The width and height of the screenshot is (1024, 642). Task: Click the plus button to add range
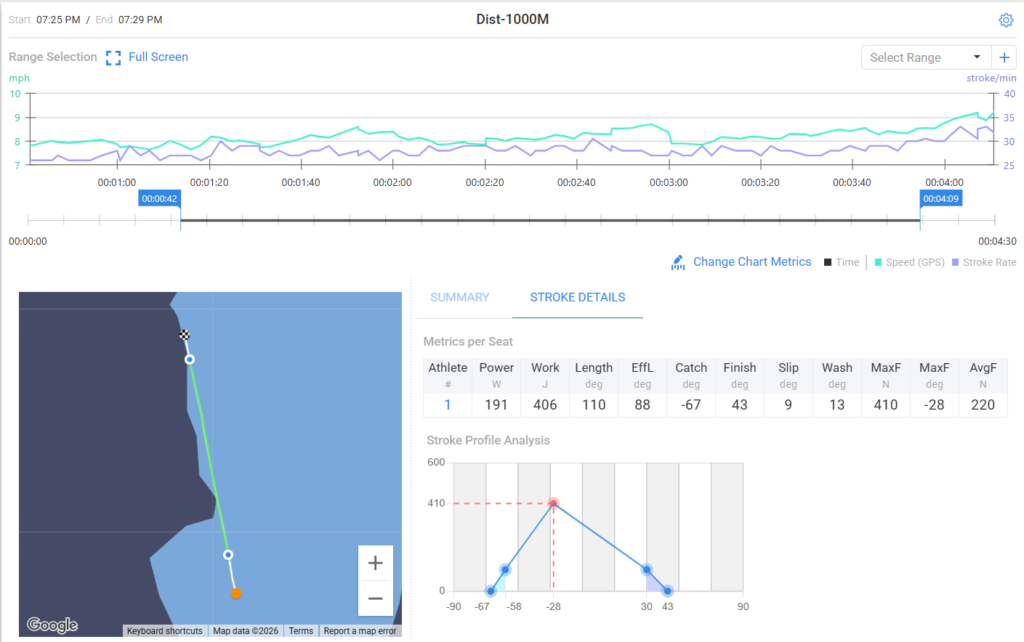point(1004,57)
